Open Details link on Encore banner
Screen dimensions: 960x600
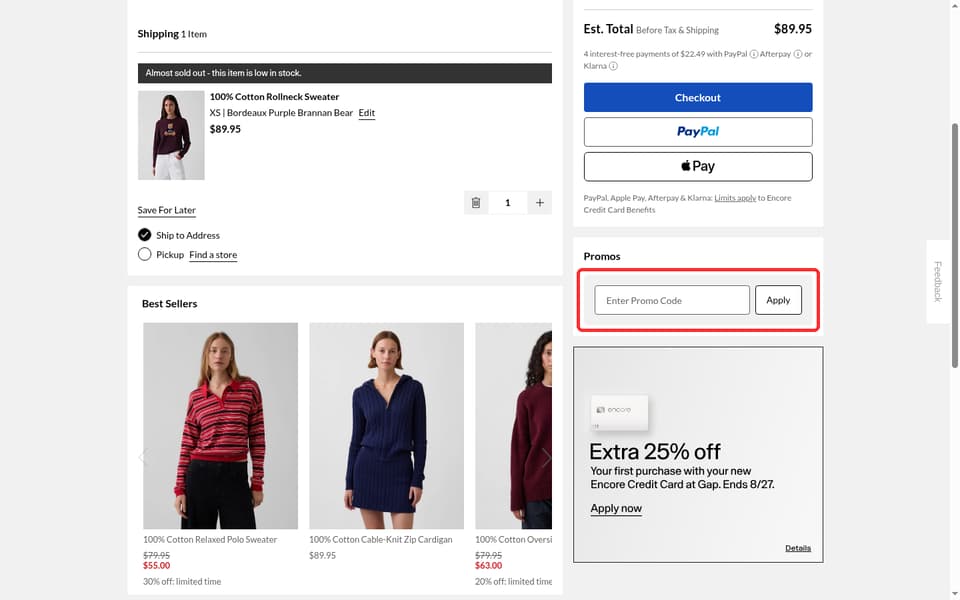click(x=798, y=548)
